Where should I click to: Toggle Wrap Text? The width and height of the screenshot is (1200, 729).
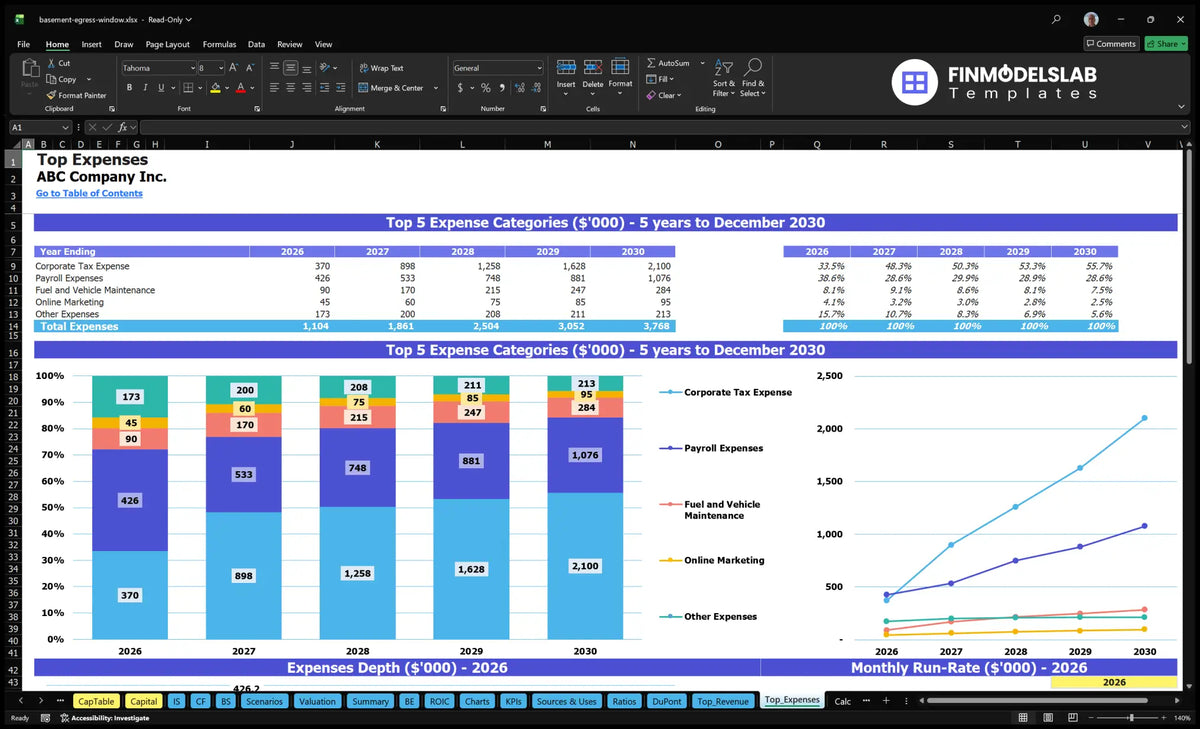[381, 68]
